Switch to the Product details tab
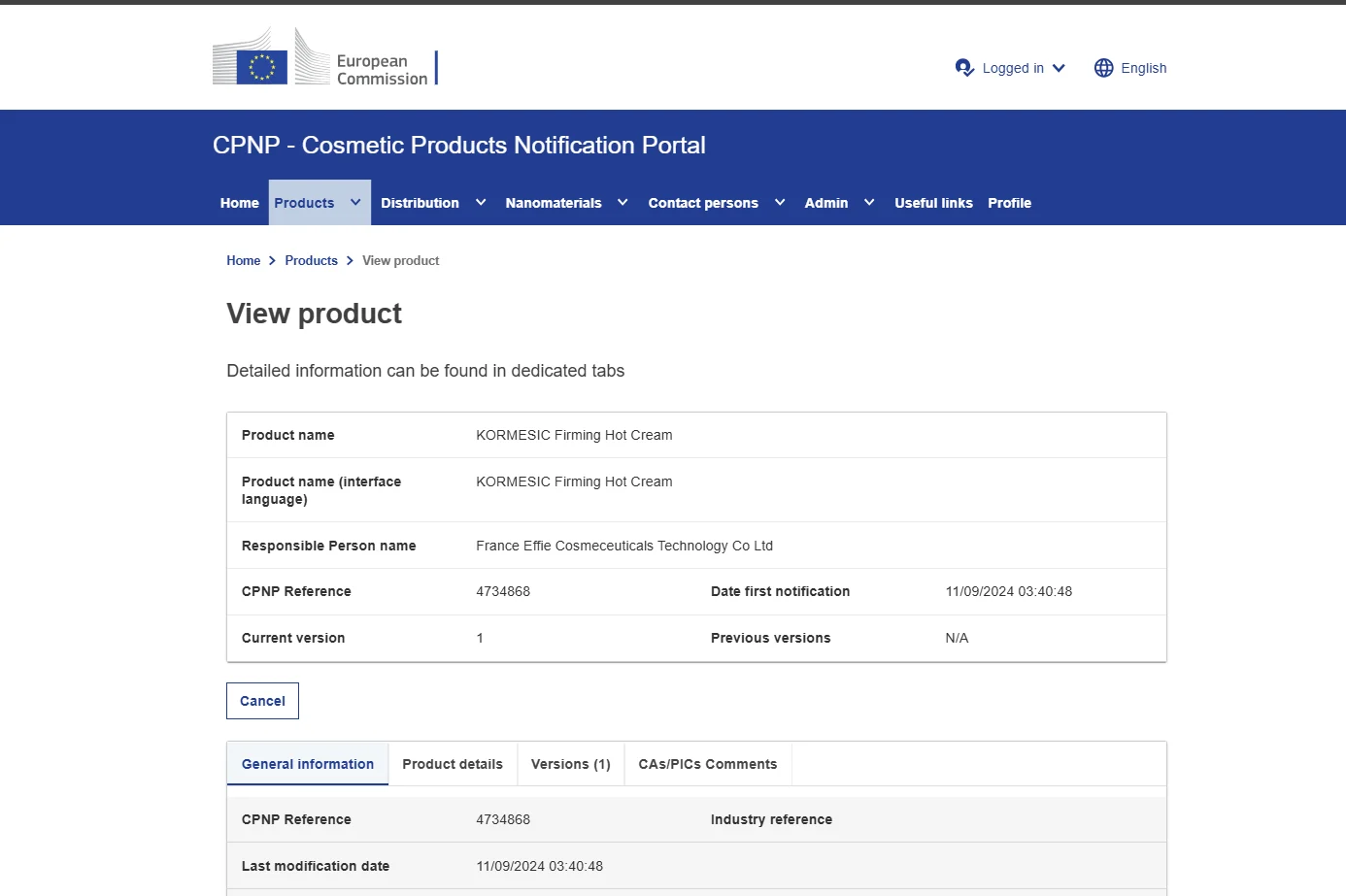The width and height of the screenshot is (1346, 896). pyautogui.click(x=453, y=764)
